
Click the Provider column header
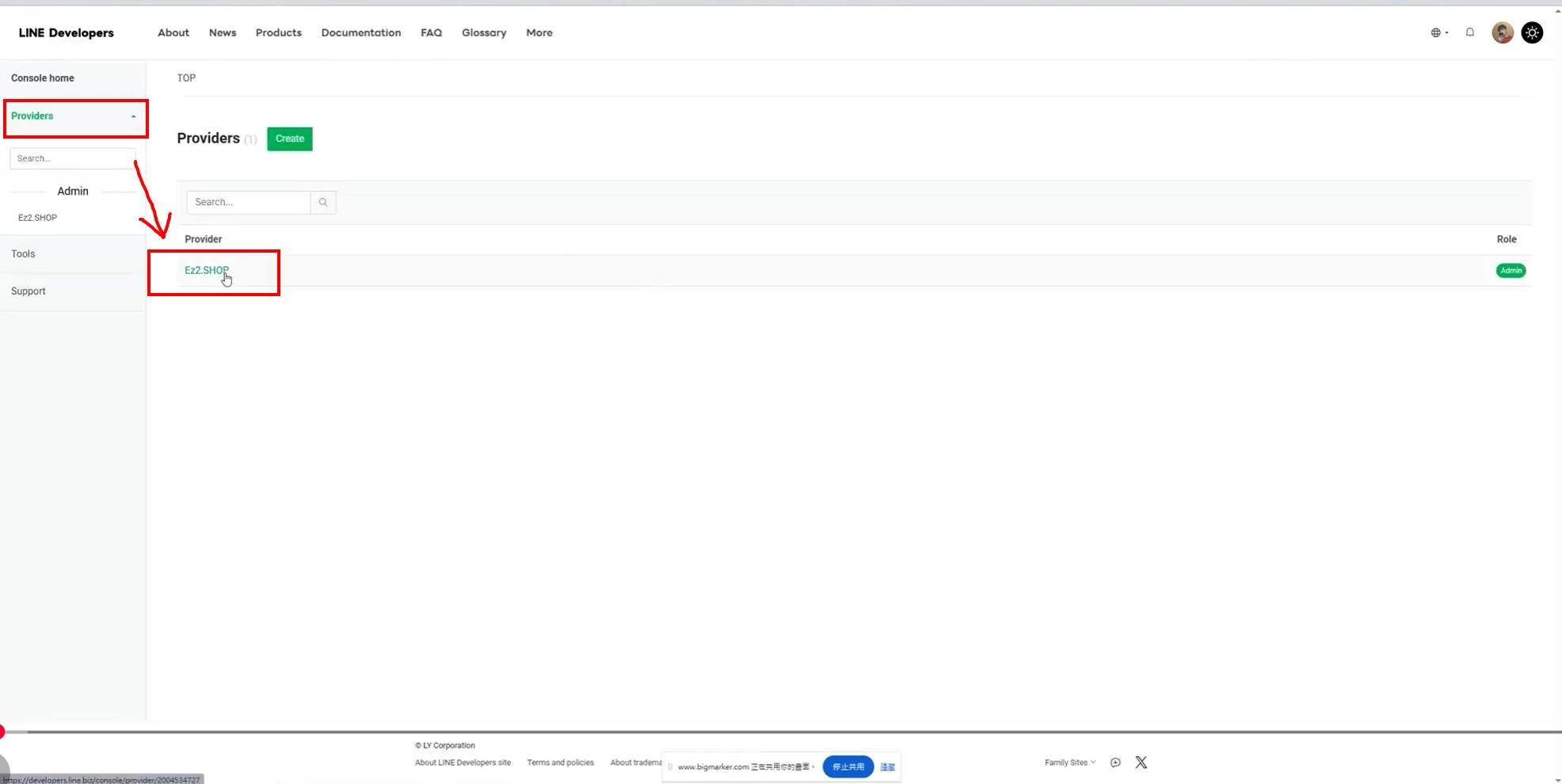point(204,239)
